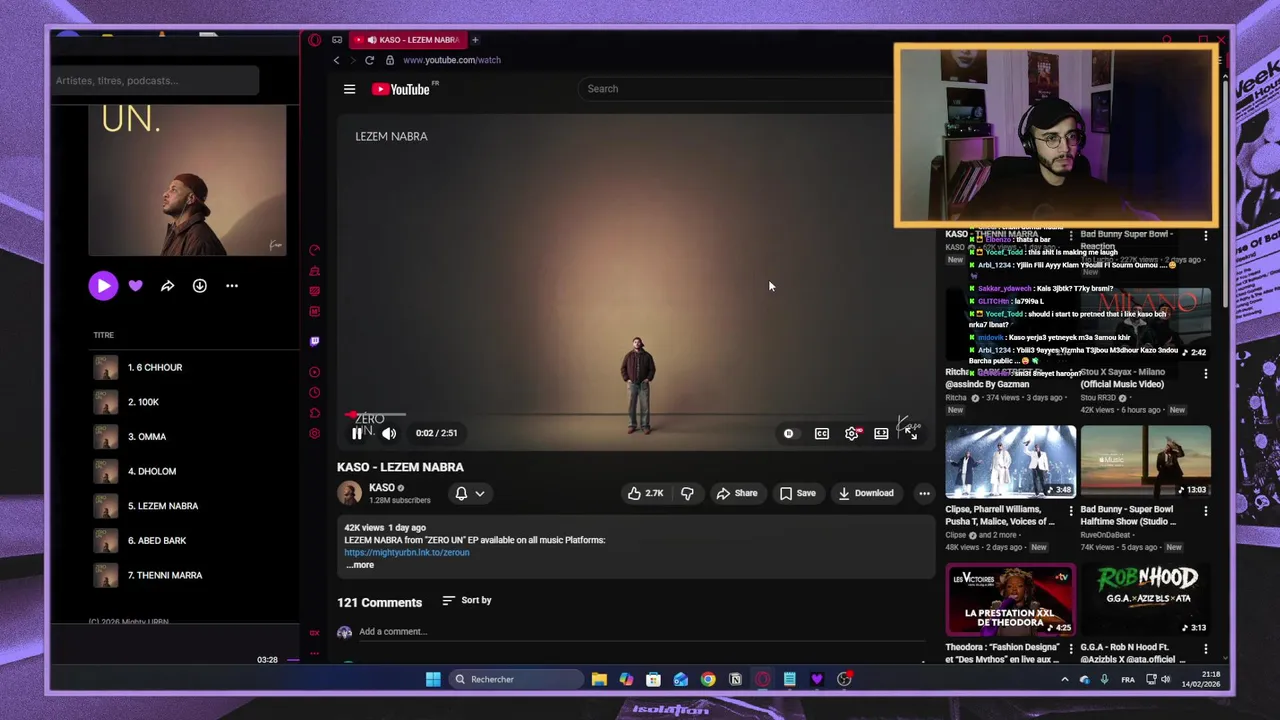Screen dimensions: 1280x720
Task: Toggle the YouTube autoplay switch
Action: (789, 433)
